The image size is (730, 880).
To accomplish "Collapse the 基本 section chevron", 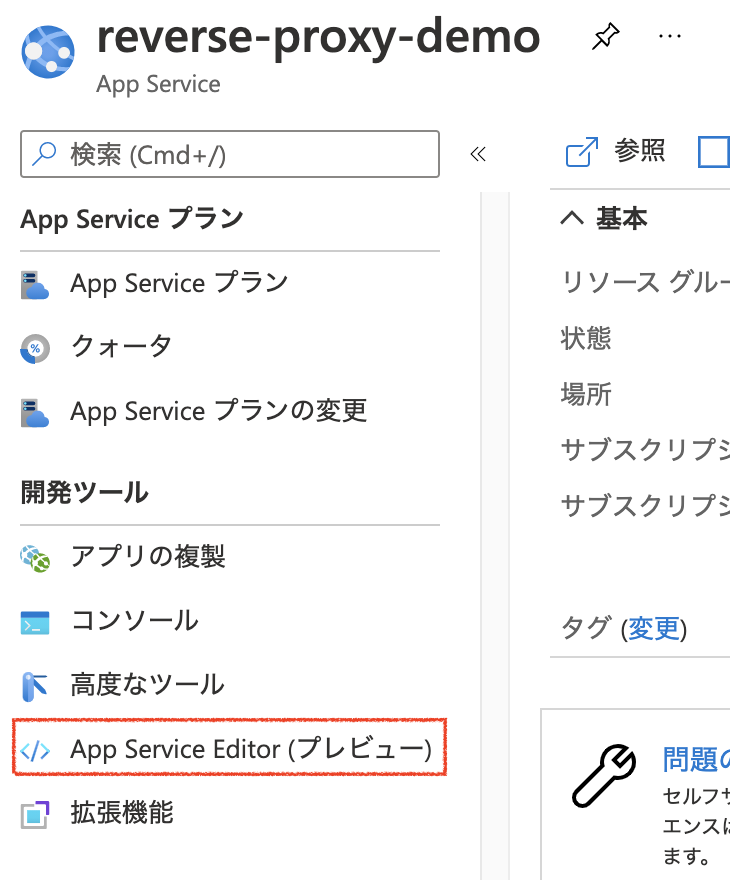I will coord(572,218).
